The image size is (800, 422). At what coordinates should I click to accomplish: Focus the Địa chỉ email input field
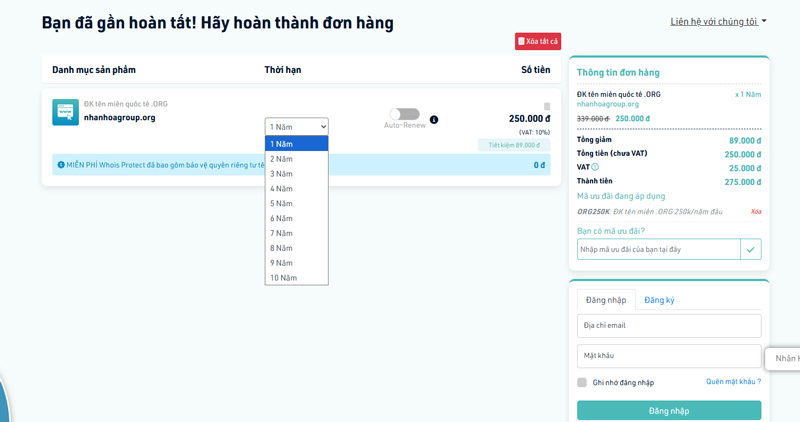(668, 325)
